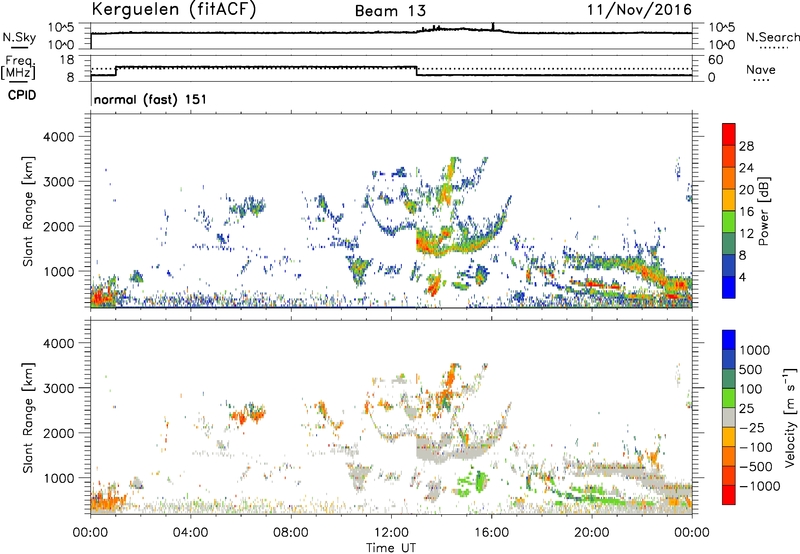Click the 'N.Search' legend label
This screenshot has height=554, width=800.
pos(772,37)
